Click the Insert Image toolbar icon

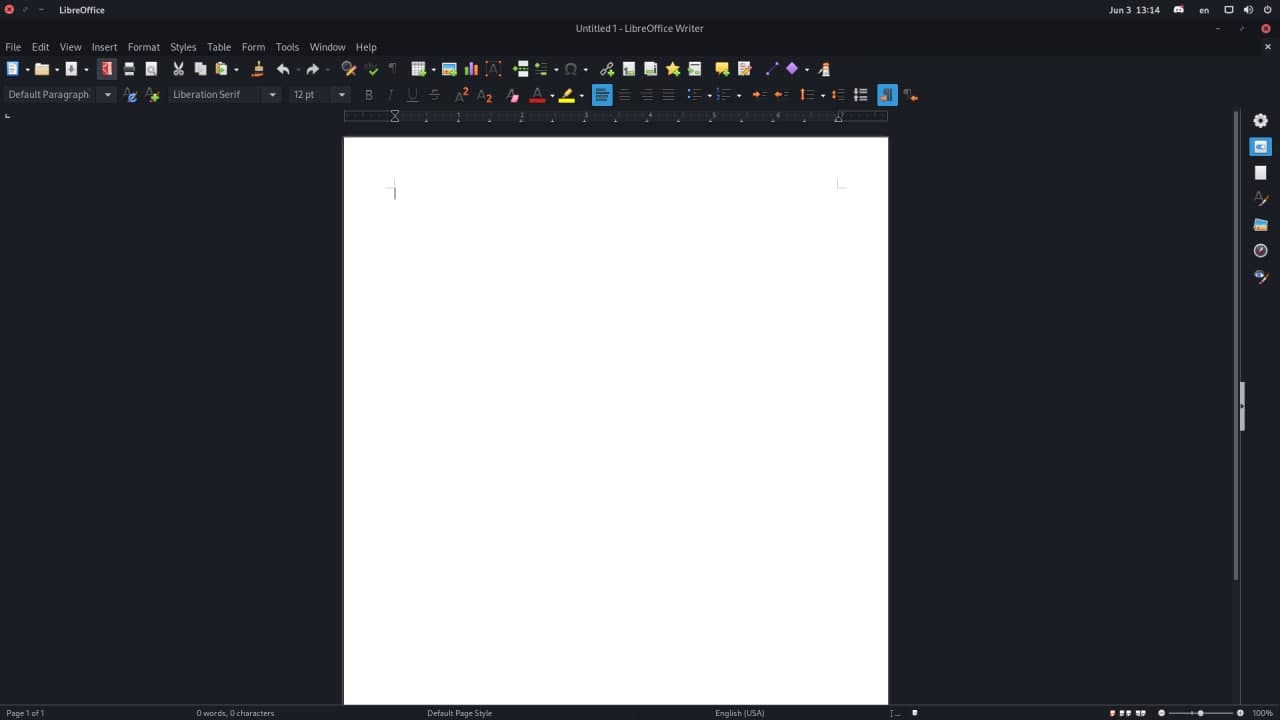click(x=449, y=69)
